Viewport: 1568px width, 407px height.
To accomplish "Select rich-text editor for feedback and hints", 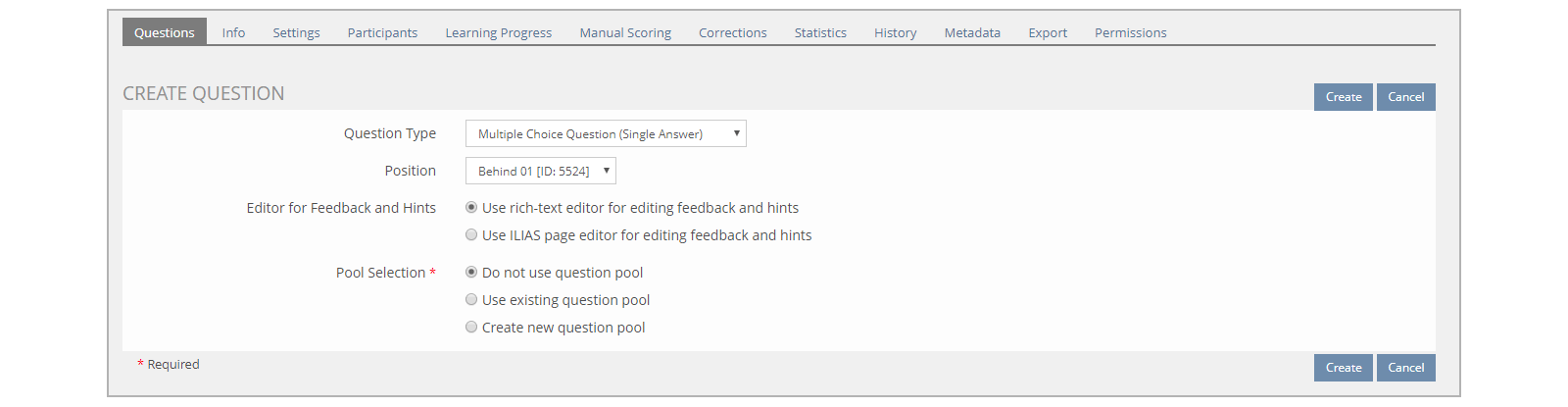I will coord(471,208).
